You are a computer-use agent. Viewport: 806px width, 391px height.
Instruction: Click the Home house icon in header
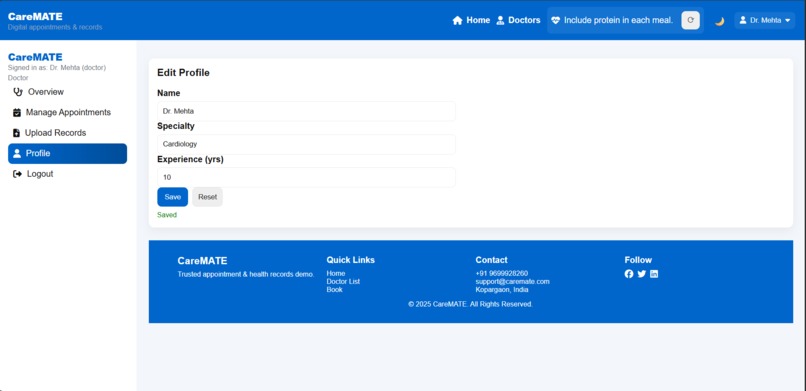(x=457, y=21)
